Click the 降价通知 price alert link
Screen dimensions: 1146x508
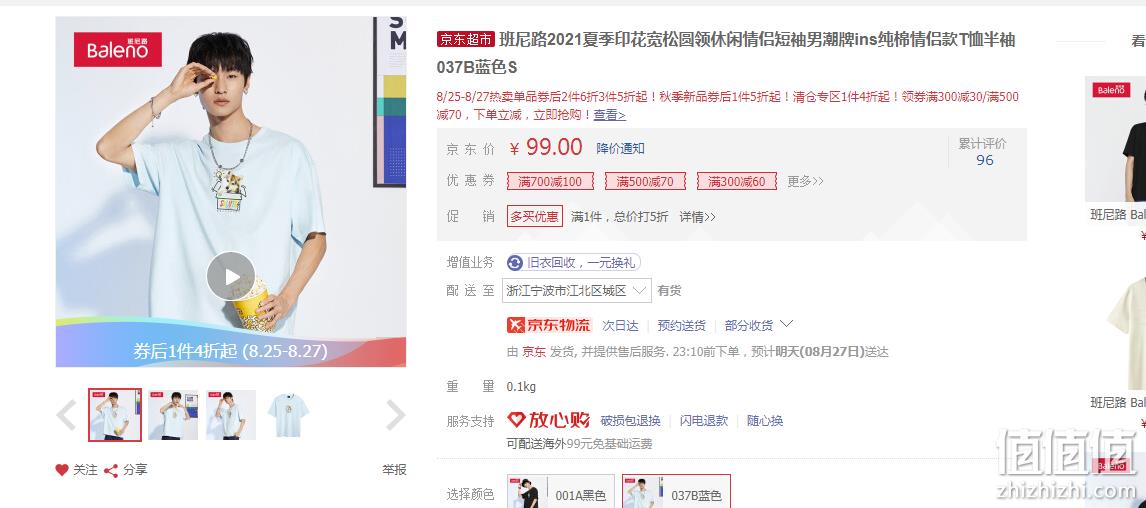[621, 148]
